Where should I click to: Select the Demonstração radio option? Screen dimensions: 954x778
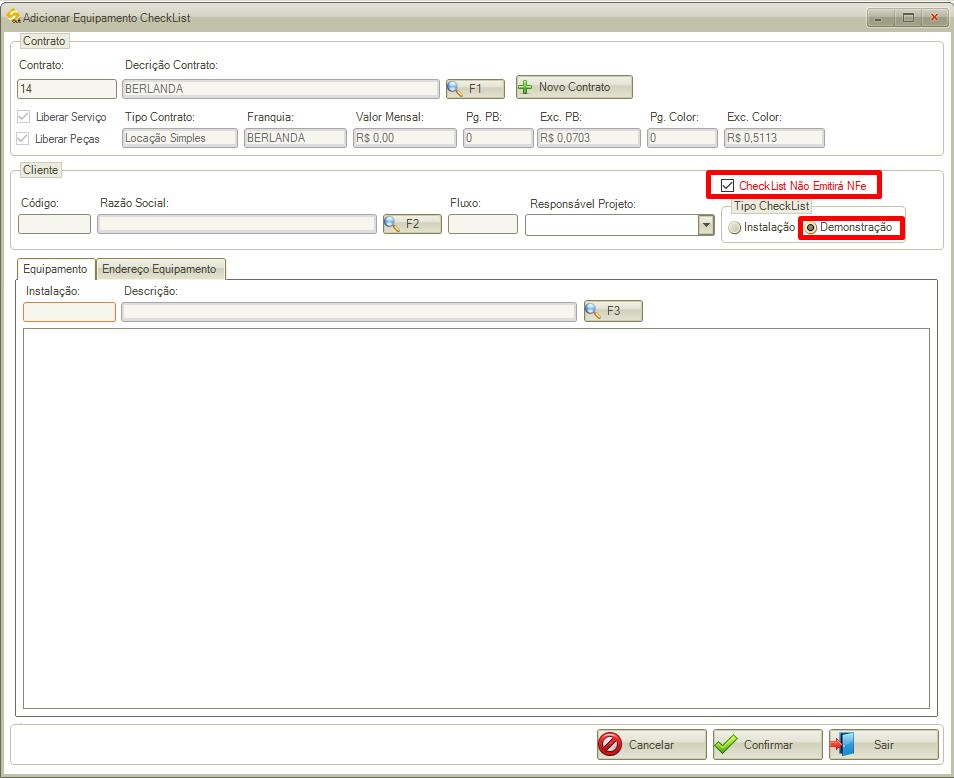[x=811, y=227]
